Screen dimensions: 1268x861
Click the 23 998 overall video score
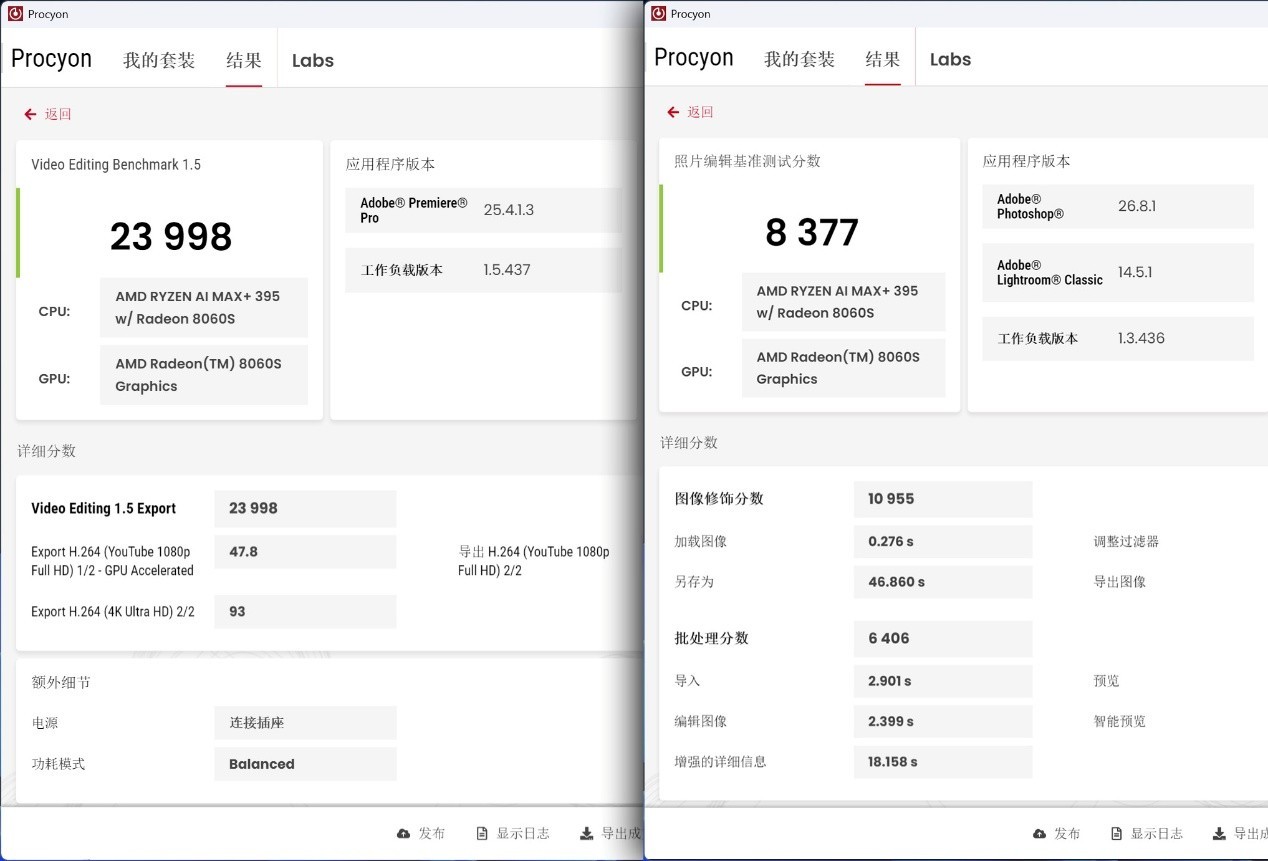(x=171, y=237)
